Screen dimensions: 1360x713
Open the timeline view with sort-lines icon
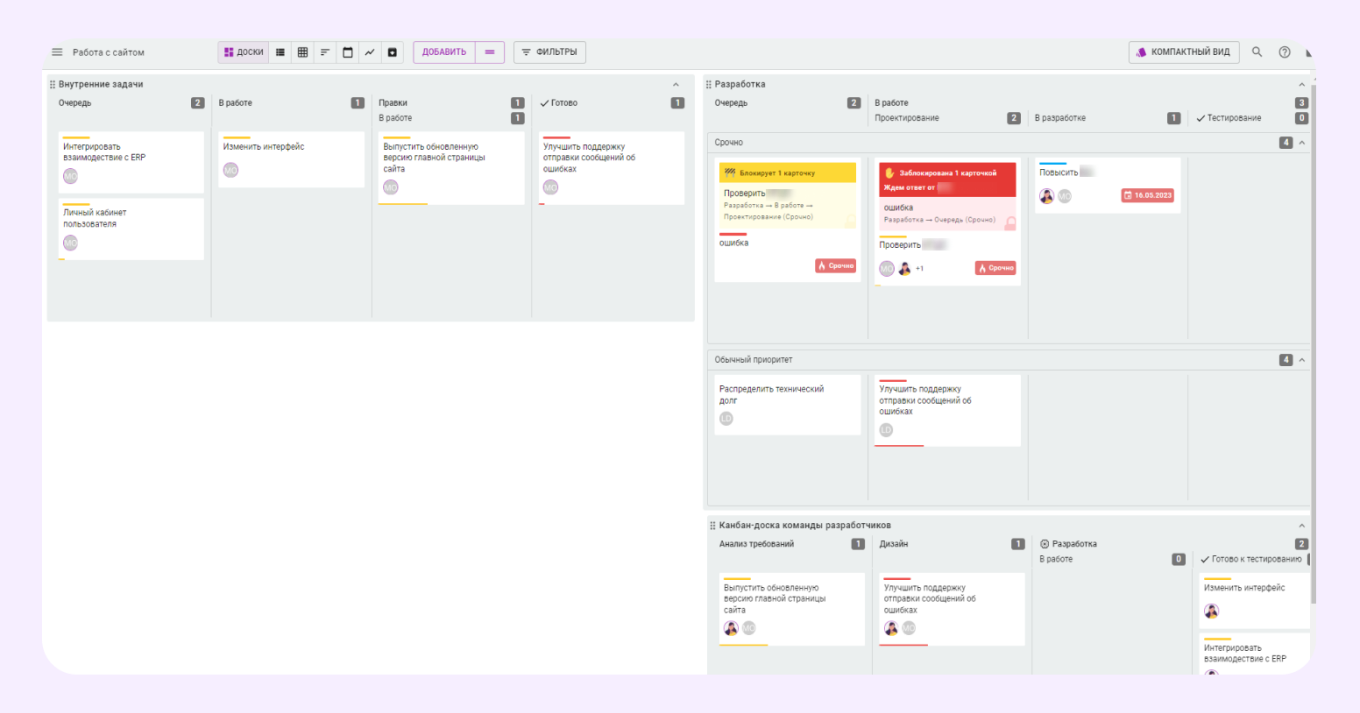tap(325, 52)
